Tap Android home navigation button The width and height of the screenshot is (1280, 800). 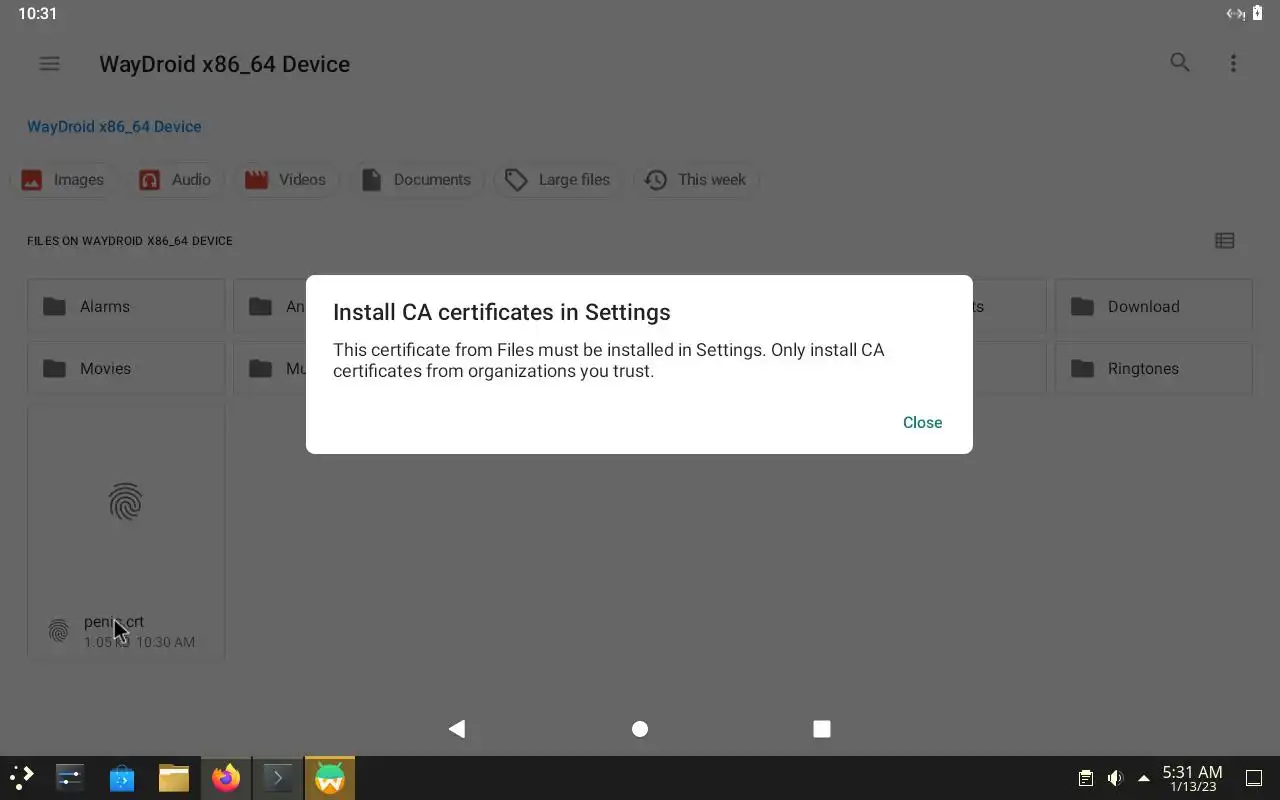point(640,729)
